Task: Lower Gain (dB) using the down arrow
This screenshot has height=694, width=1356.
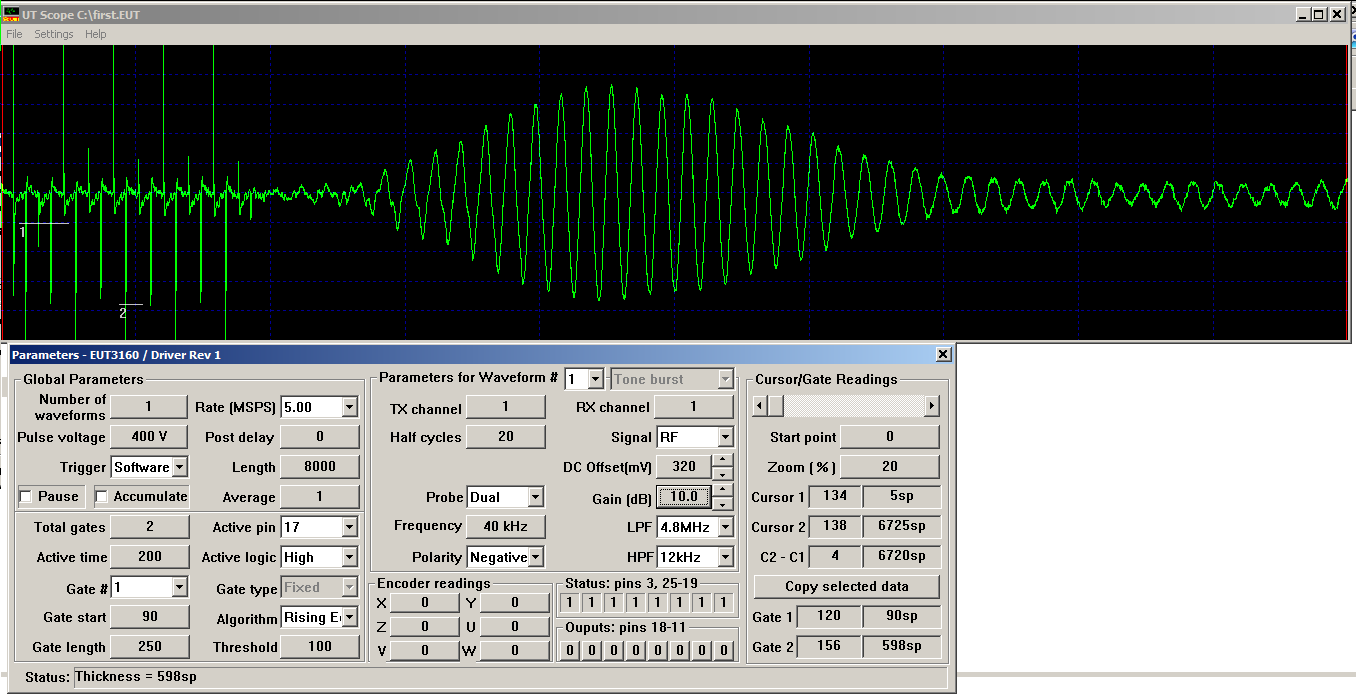Action: pos(723,504)
